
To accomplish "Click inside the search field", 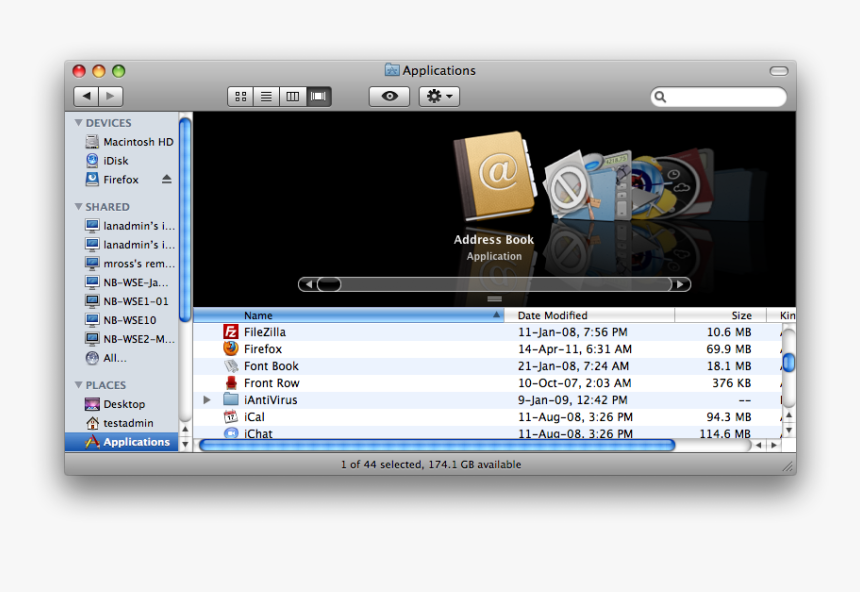I will [x=718, y=96].
